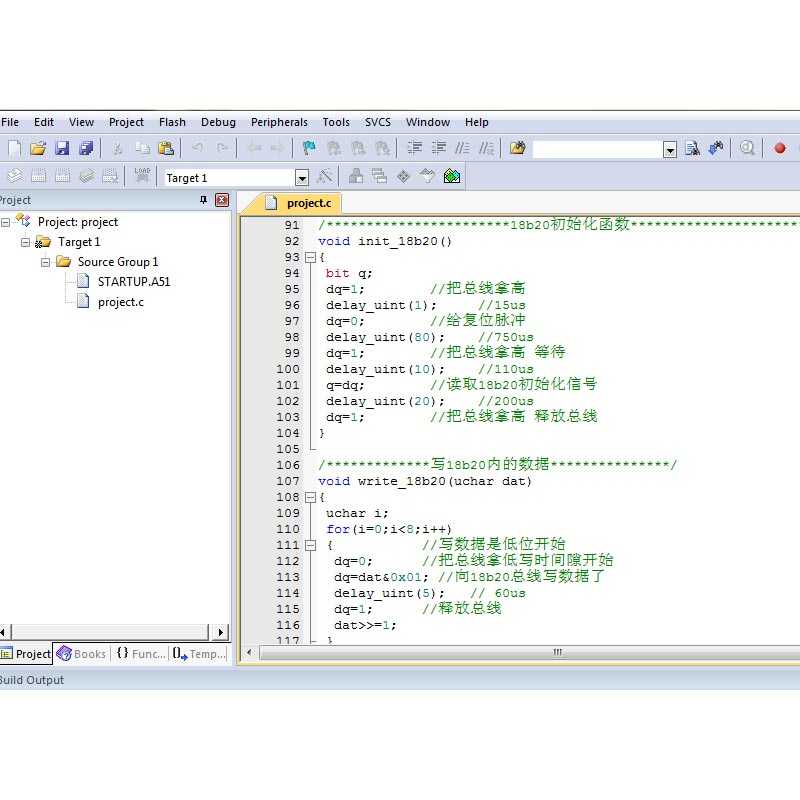Launch the Pack Installer icon
This screenshot has height=800, width=800.
point(452,176)
